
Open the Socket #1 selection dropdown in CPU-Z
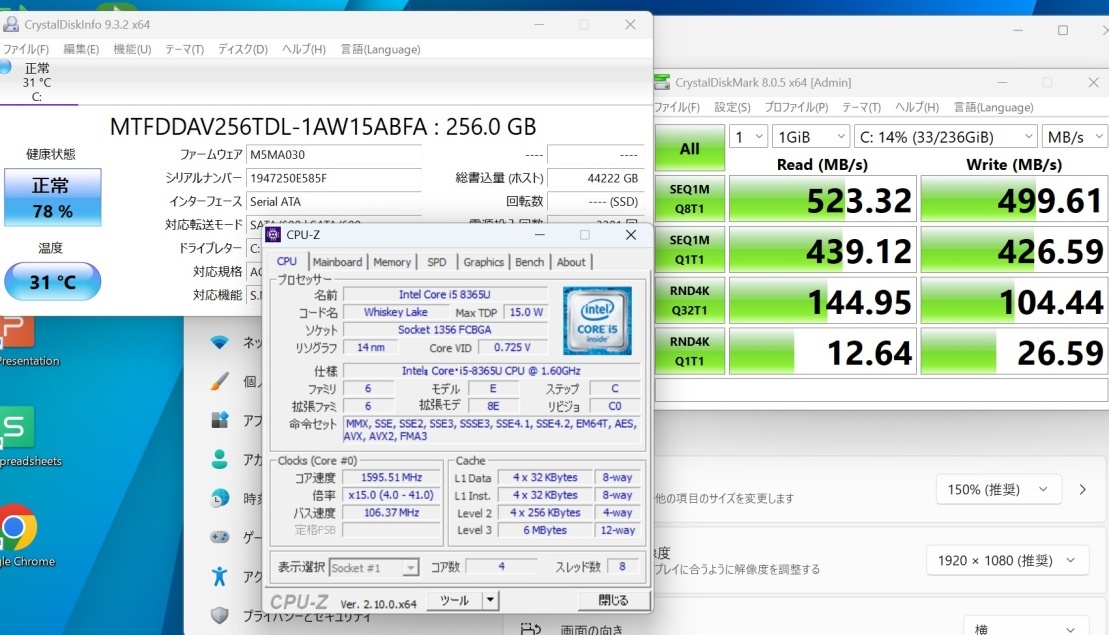(x=373, y=568)
